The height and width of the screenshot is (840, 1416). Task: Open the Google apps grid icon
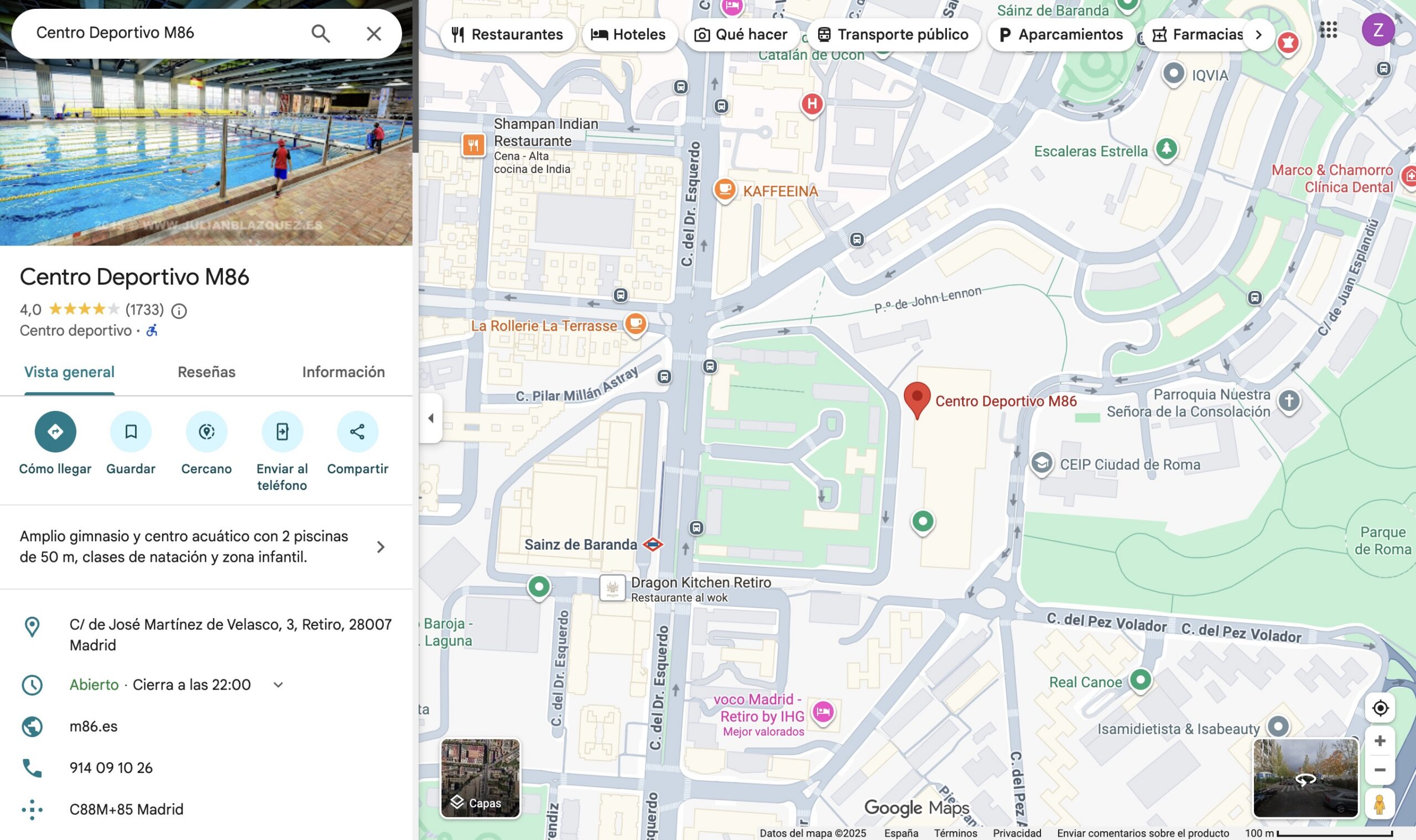[1327, 30]
